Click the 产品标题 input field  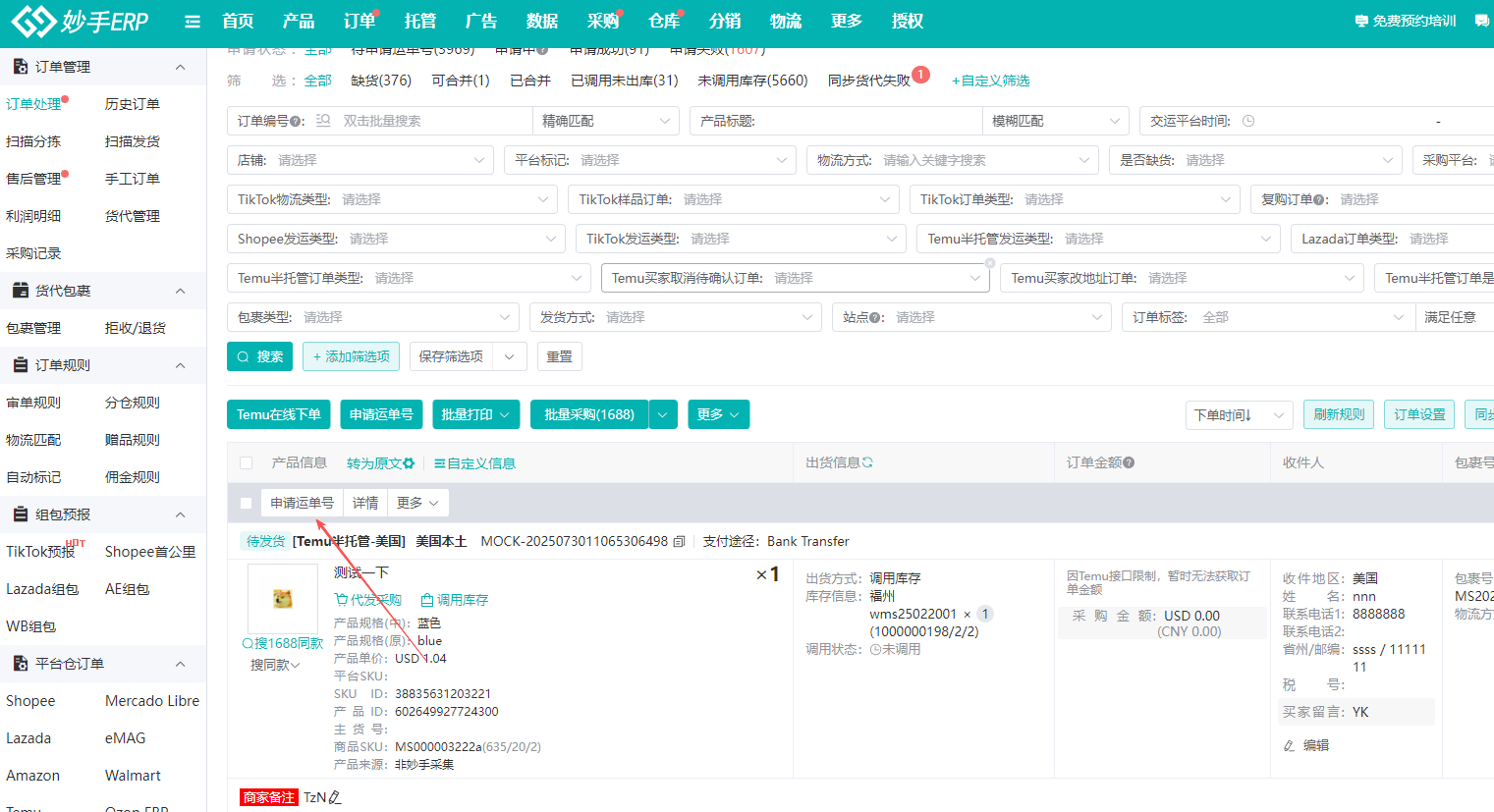(836, 121)
